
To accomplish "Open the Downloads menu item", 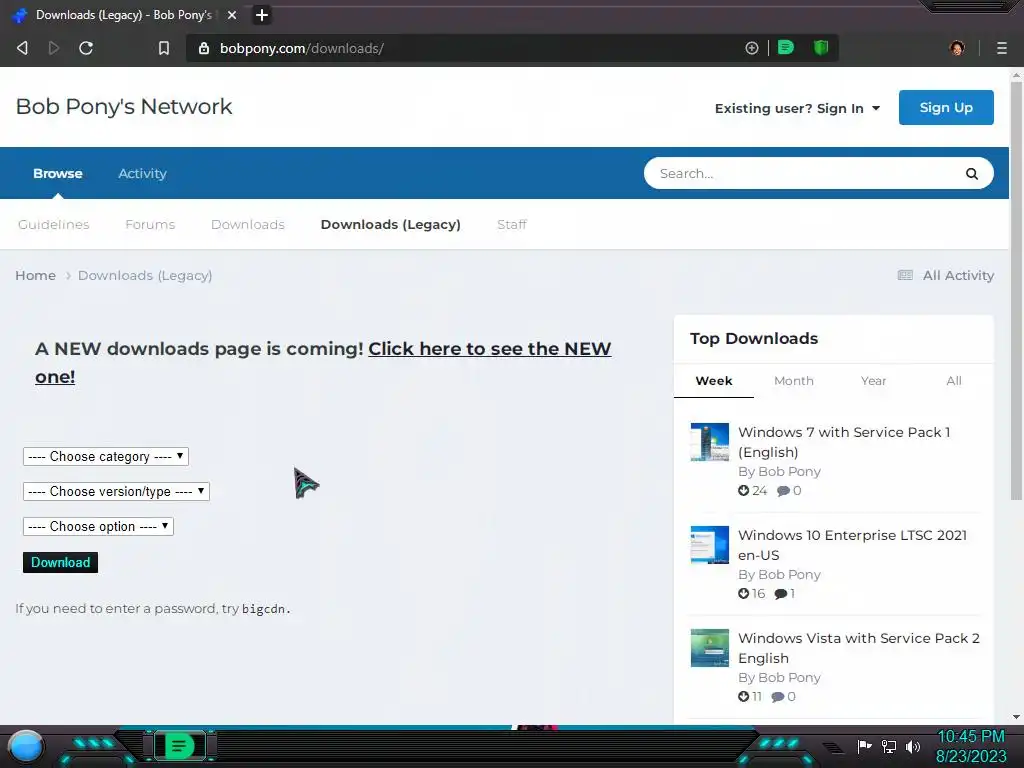I will pos(248,225).
